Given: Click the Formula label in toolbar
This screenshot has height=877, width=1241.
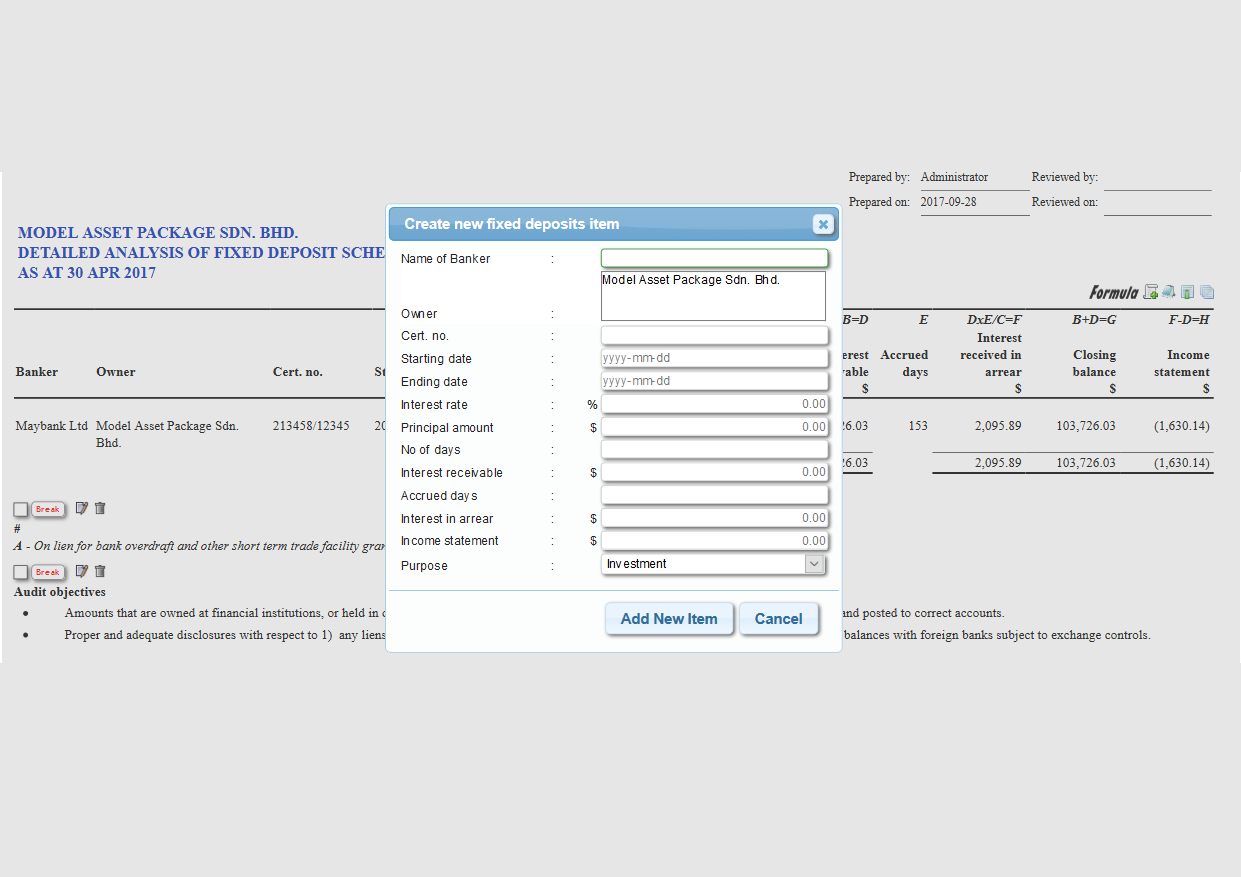Looking at the screenshot, I should point(1113,293).
